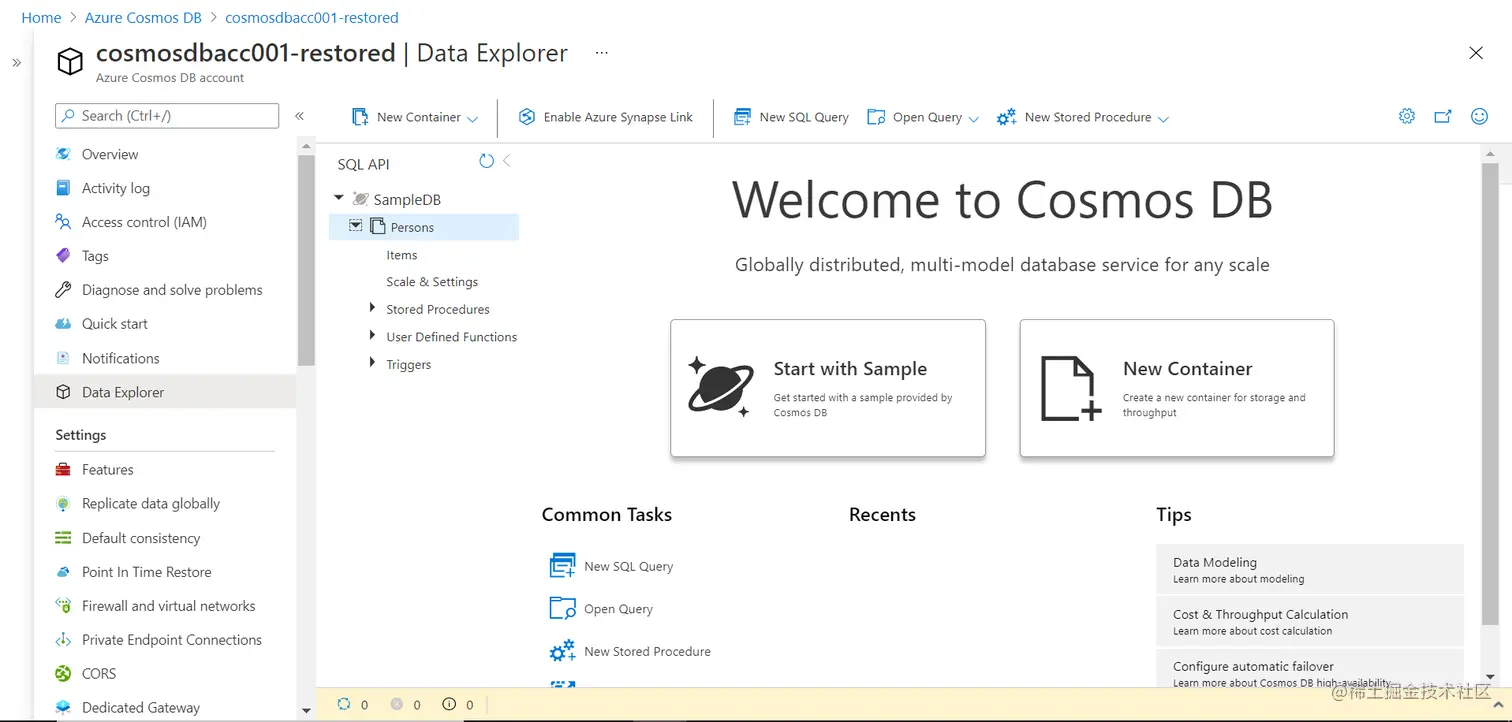Image resolution: width=1512 pixels, height=722 pixels.
Task: Click cosmosdbacc001-restored breadcrumb link
Action: (x=312, y=18)
